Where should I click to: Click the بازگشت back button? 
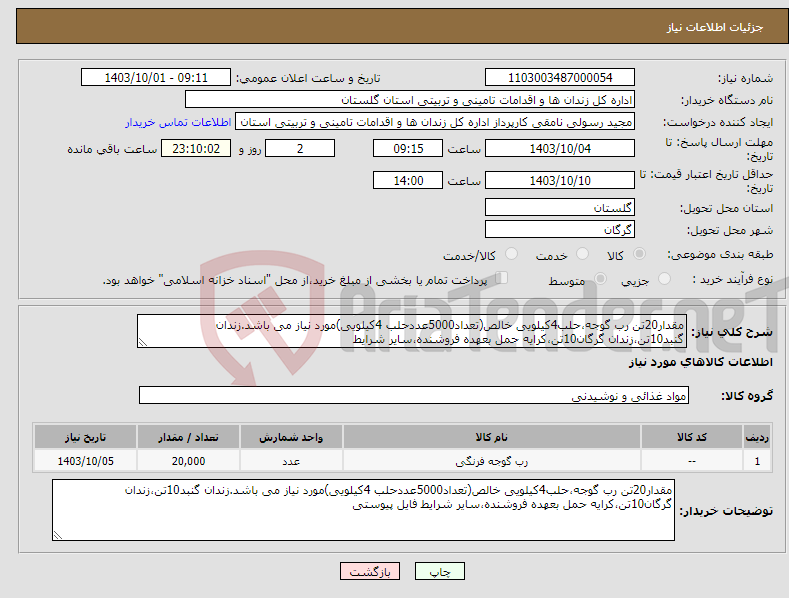point(370,571)
